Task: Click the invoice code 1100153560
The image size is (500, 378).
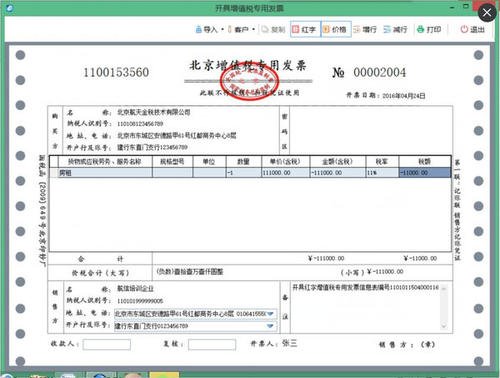Action: (x=116, y=72)
